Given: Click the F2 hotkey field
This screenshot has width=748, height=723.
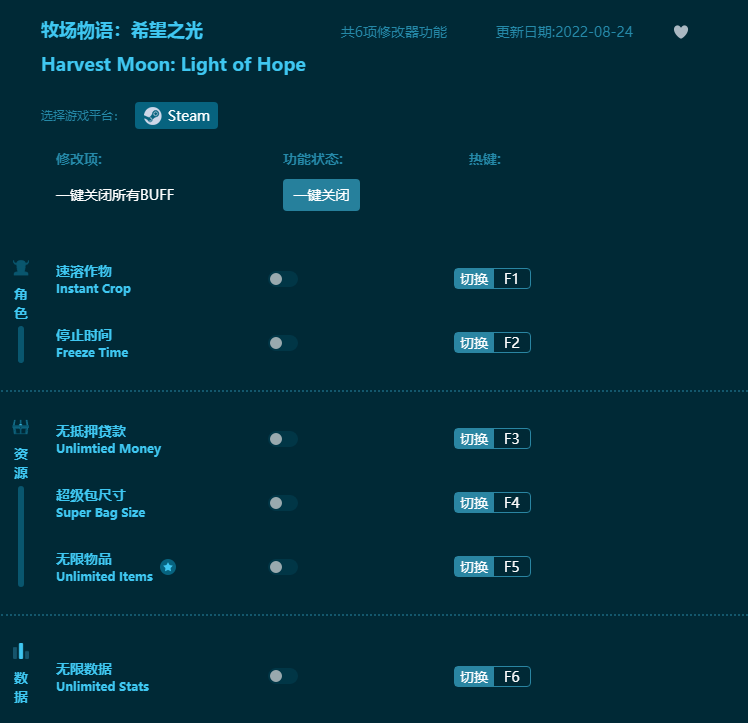Looking at the screenshot, I should [512, 342].
